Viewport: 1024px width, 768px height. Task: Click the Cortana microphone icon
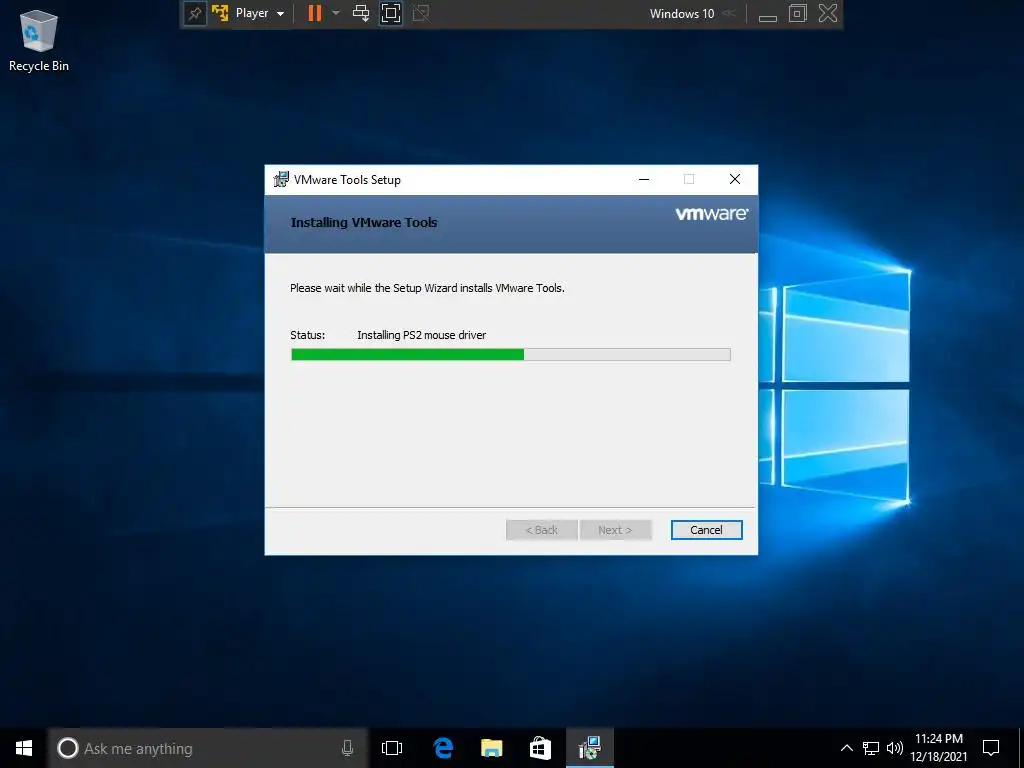[347, 748]
